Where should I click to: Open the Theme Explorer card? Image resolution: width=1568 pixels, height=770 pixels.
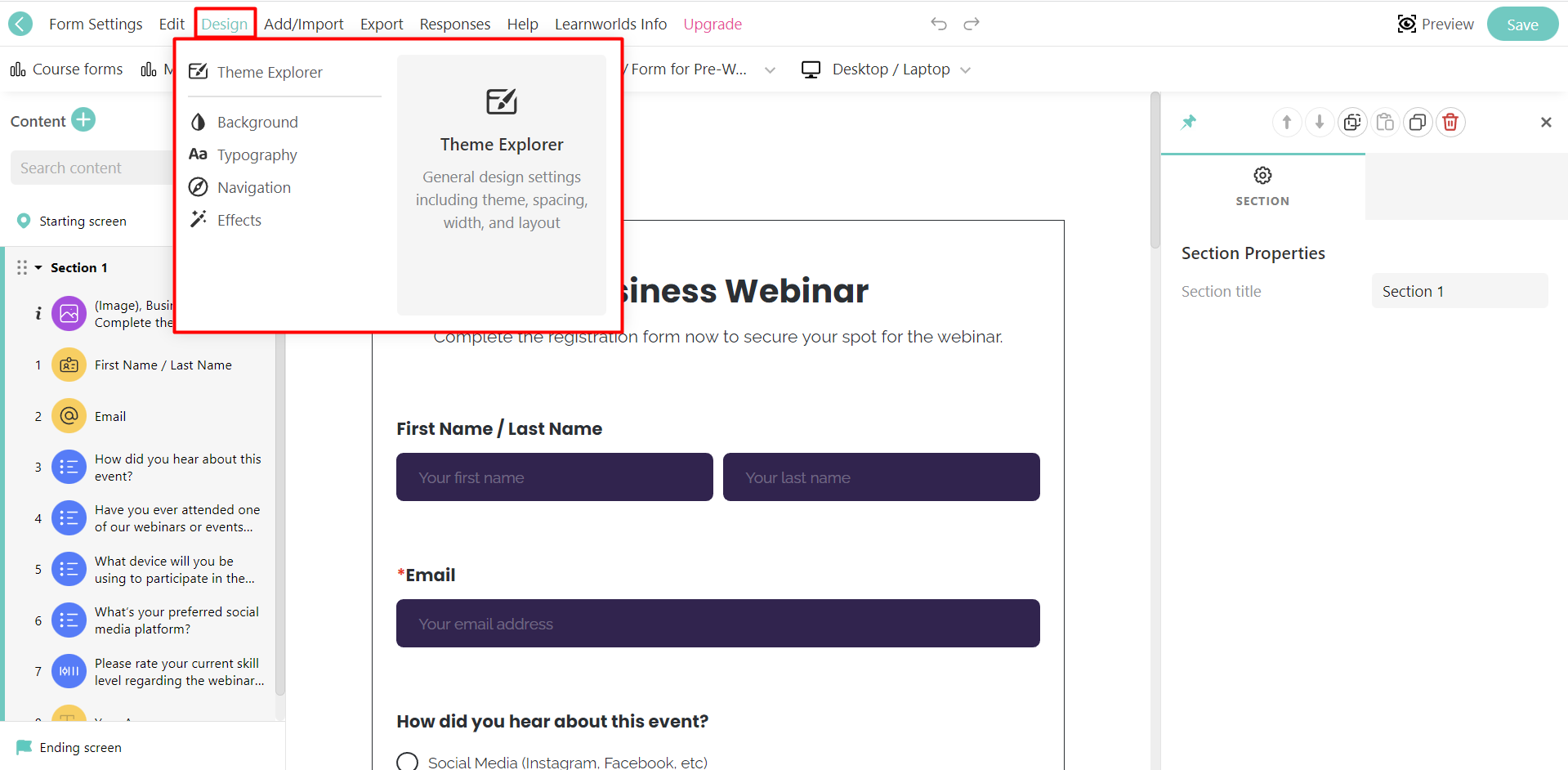(501, 184)
